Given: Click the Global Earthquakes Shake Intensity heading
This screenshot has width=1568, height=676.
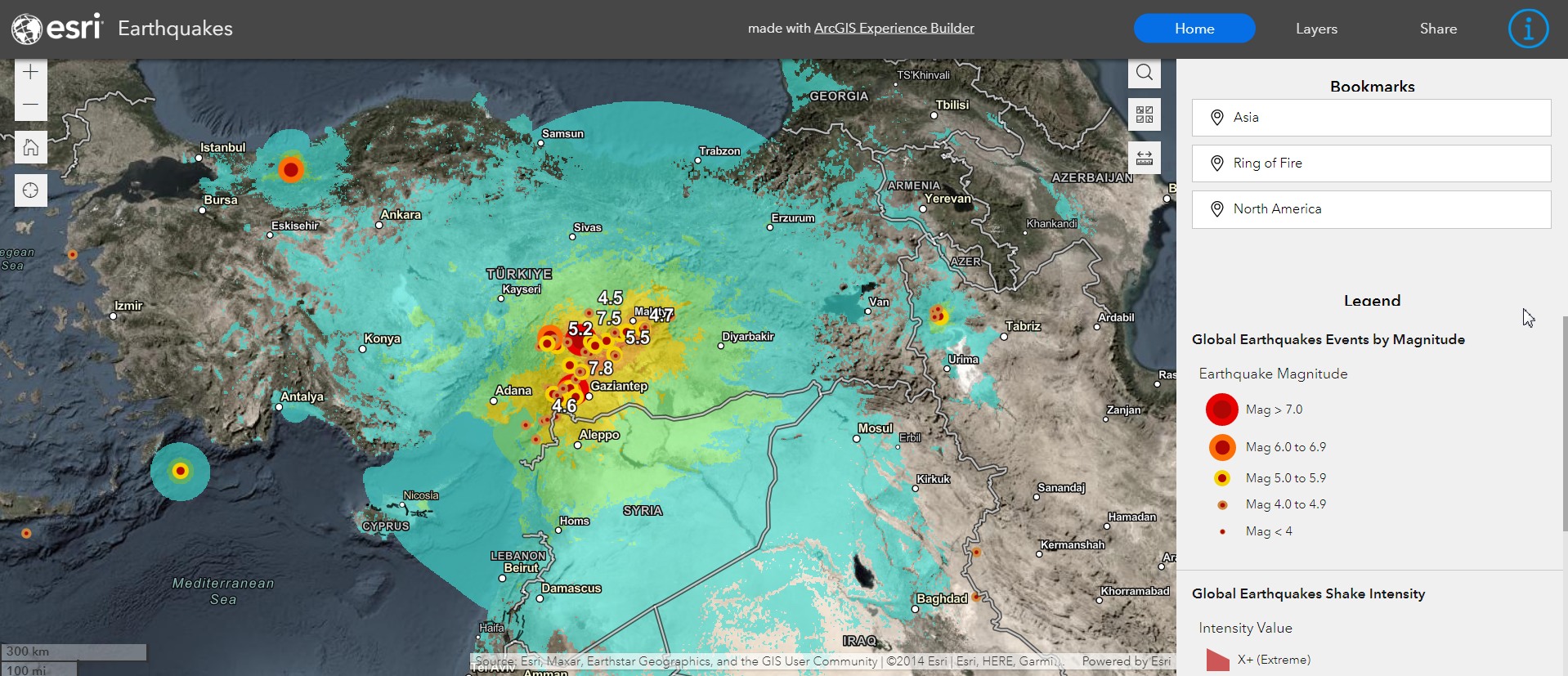Looking at the screenshot, I should [1308, 594].
